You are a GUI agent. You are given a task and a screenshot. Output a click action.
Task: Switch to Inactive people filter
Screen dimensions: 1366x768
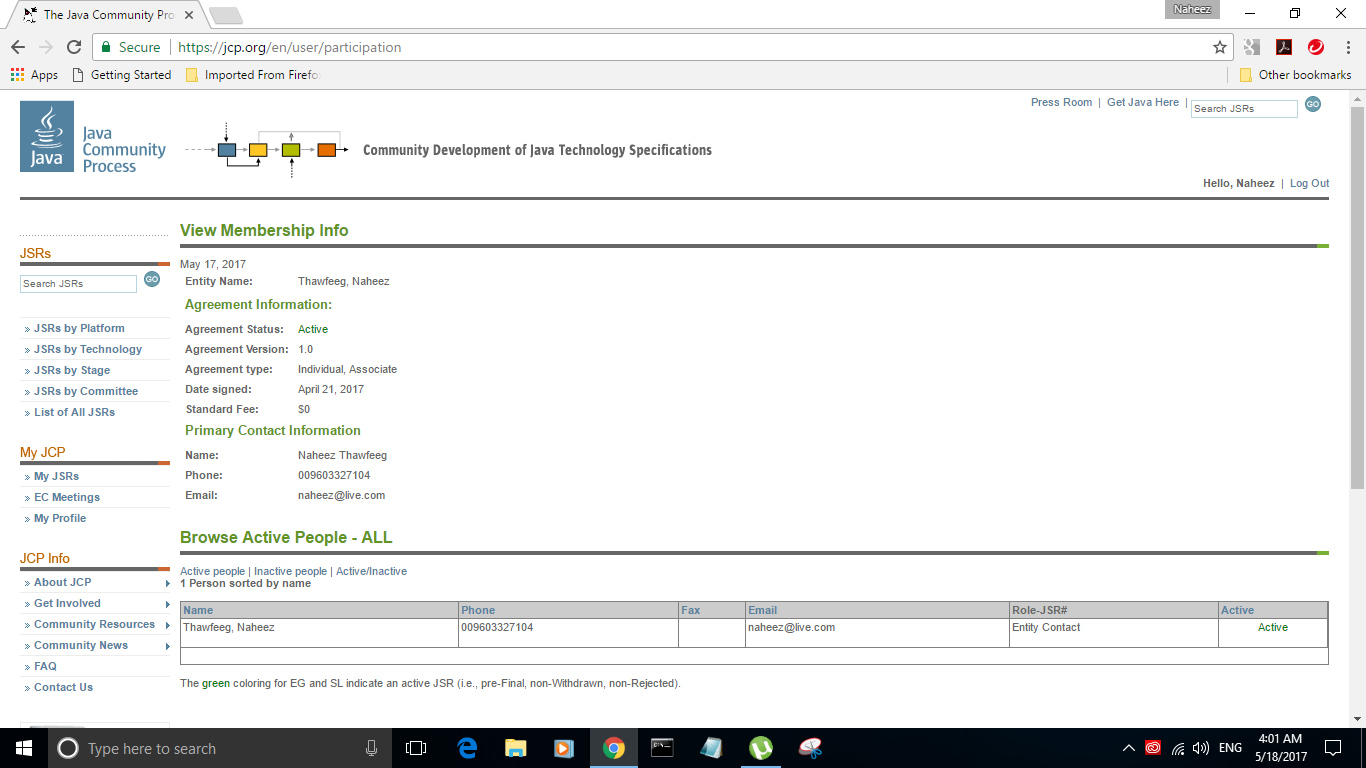pyautogui.click(x=290, y=570)
